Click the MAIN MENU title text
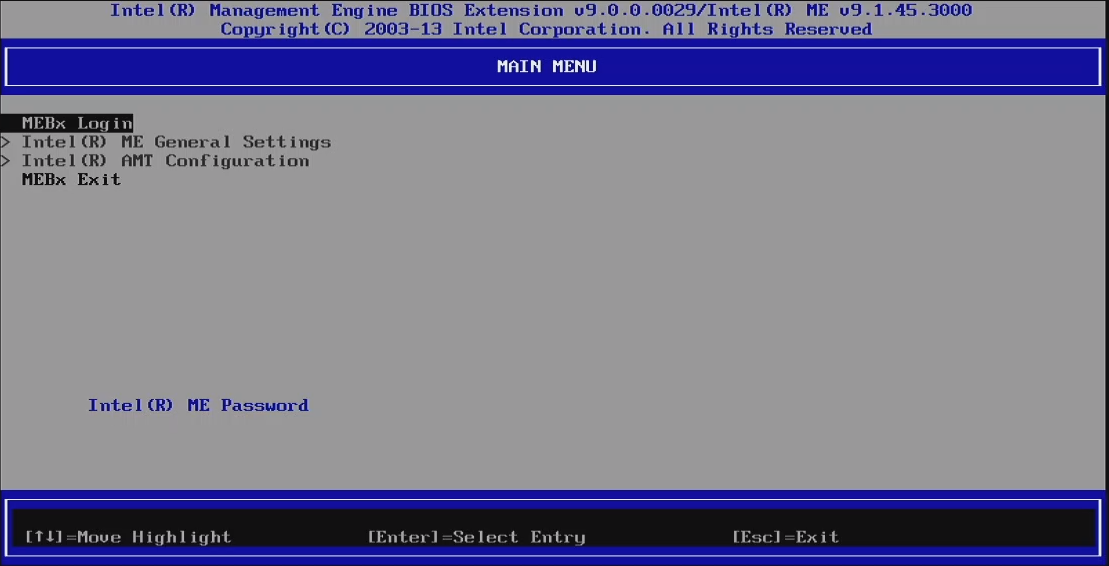Screen dimensions: 1109x566 (x=546, y=67)
